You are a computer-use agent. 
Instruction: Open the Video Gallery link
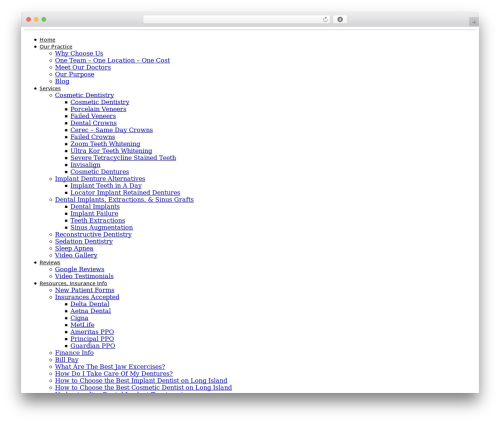pyautogui.click(x=76, y=256)
